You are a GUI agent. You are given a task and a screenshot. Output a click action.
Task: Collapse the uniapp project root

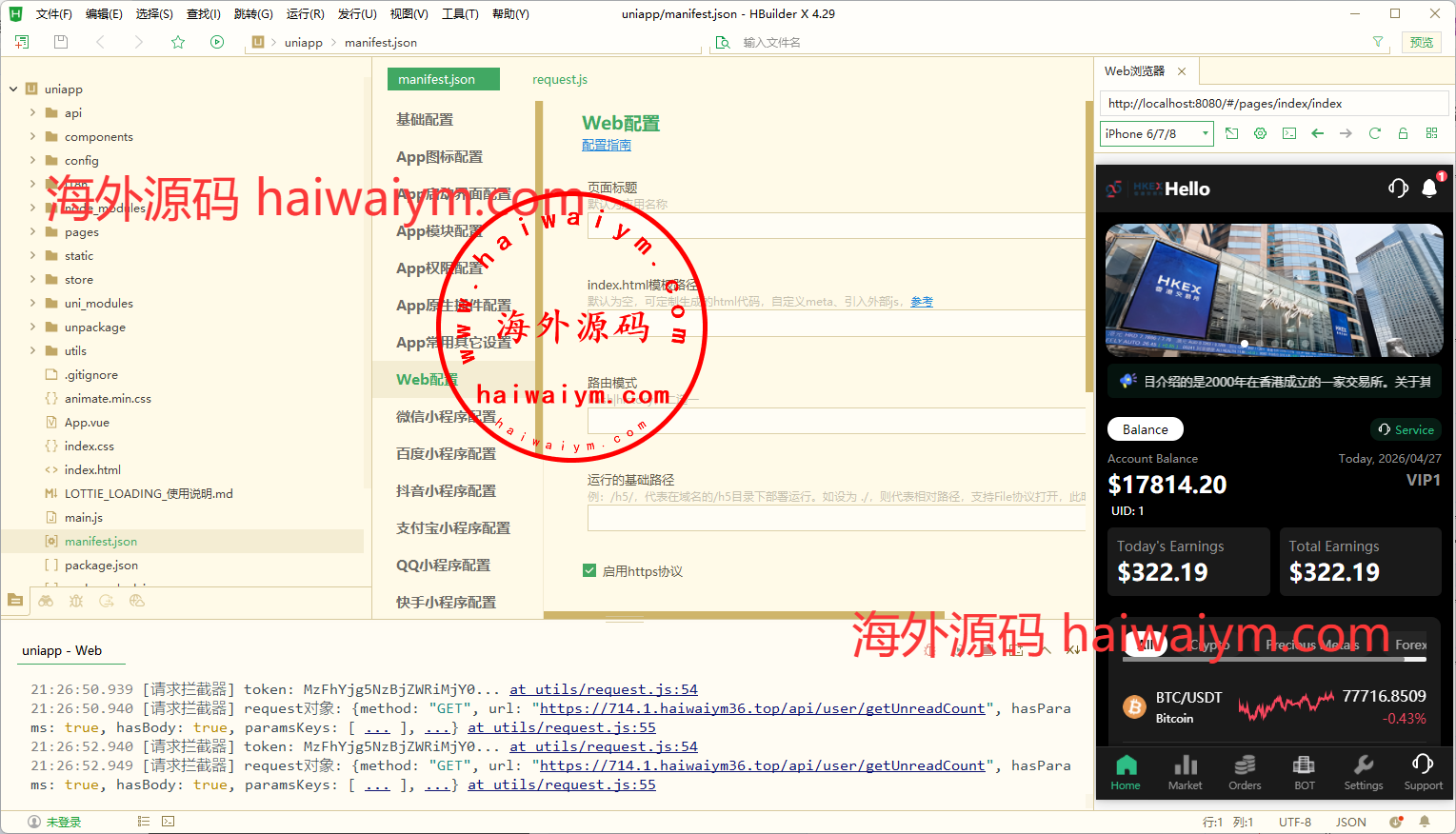13,89
